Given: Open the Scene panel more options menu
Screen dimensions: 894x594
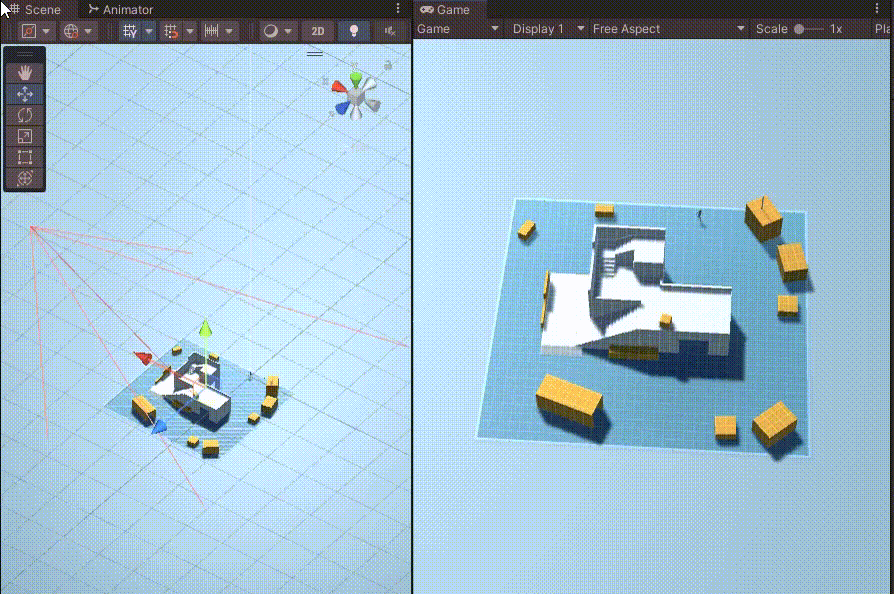Looking at the screenshot, I should pyautogui.click(x=398, y=8).
